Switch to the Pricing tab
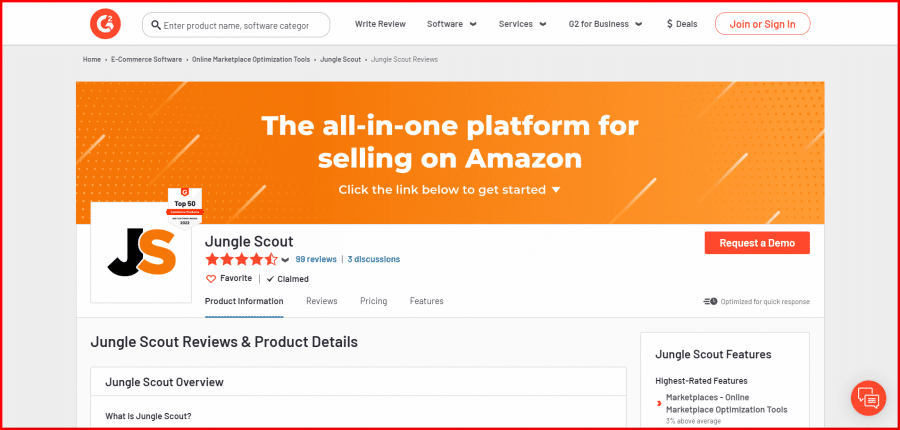 pos(374,301)
